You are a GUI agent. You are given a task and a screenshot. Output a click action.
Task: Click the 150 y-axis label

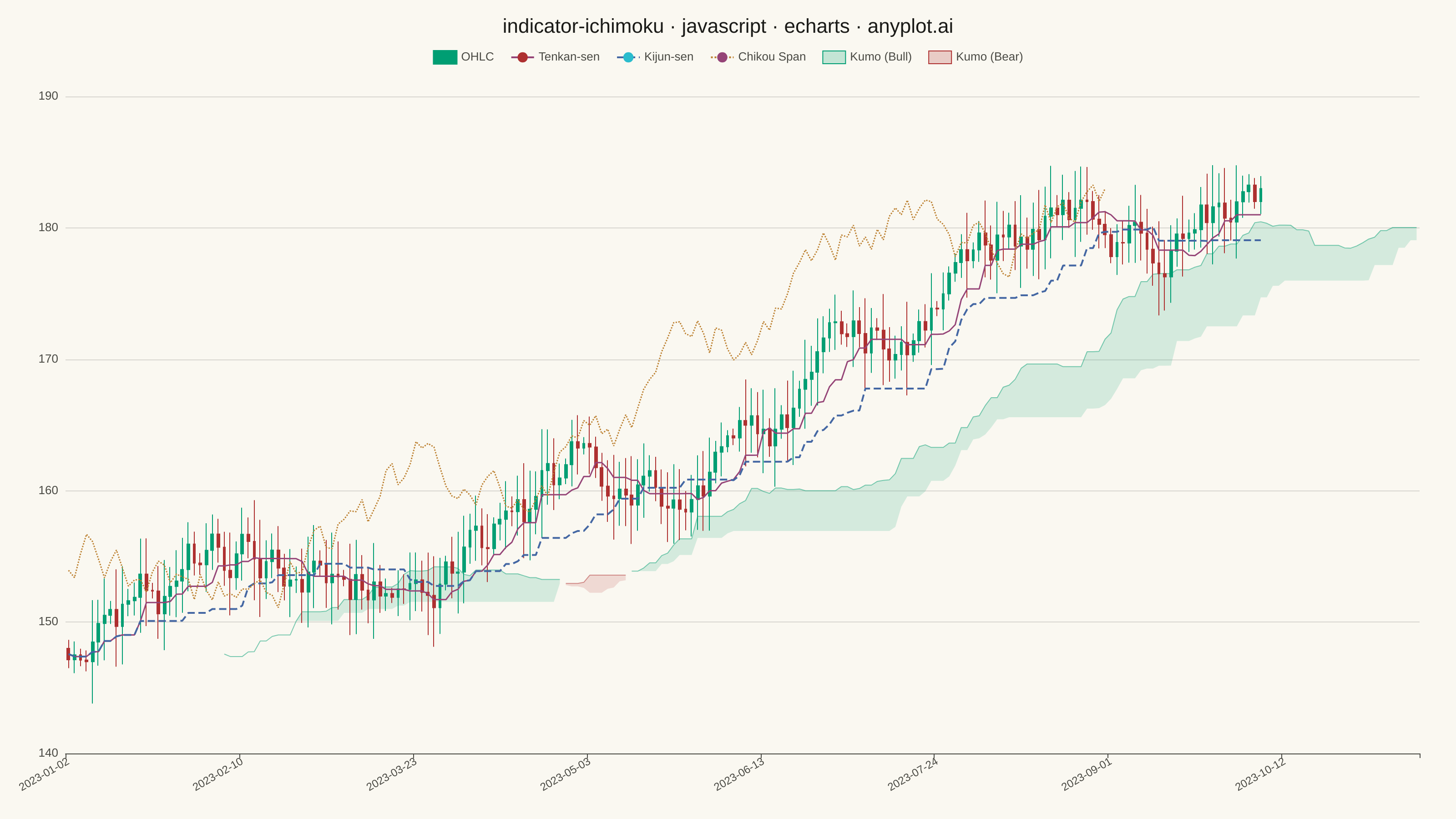[x=48, y=622]
